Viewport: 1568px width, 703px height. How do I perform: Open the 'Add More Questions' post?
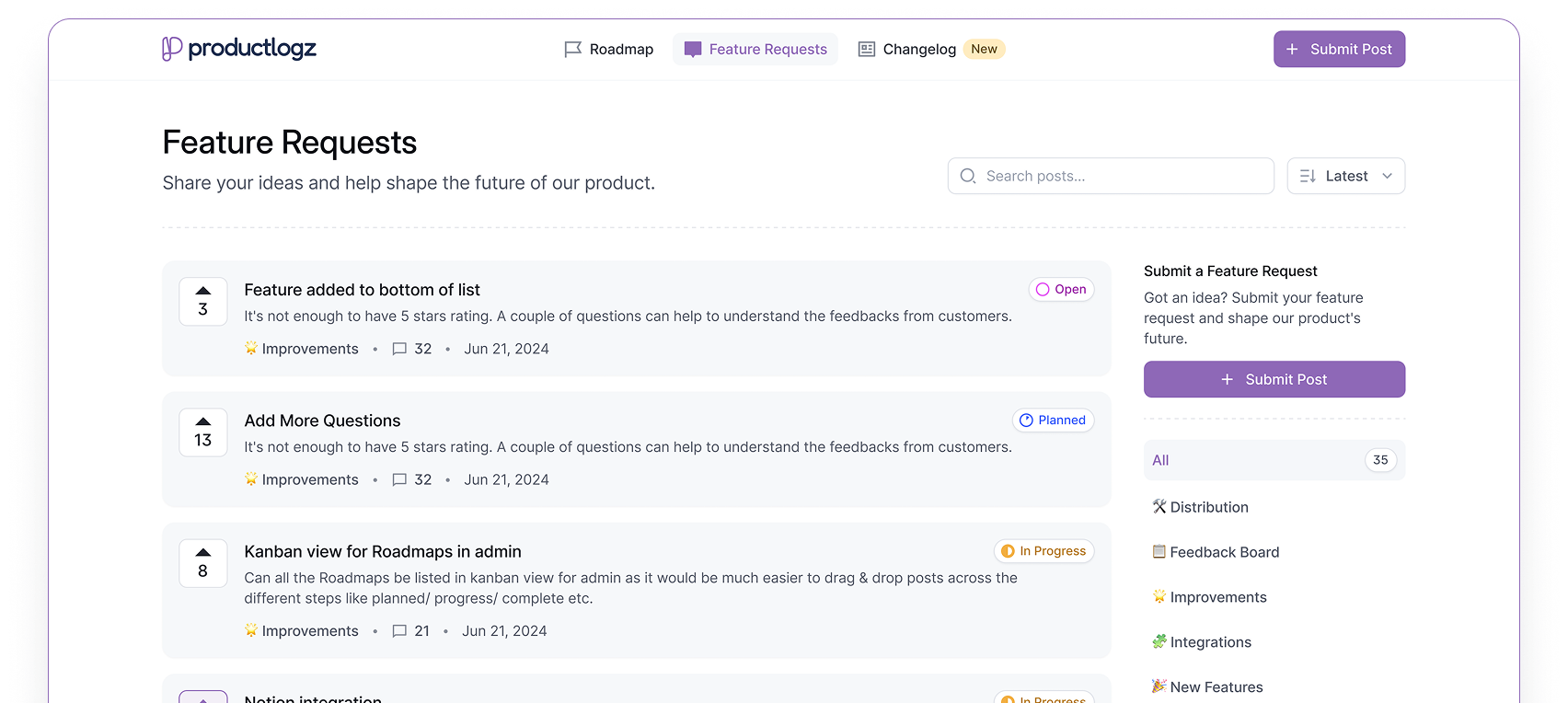point(322,421)
